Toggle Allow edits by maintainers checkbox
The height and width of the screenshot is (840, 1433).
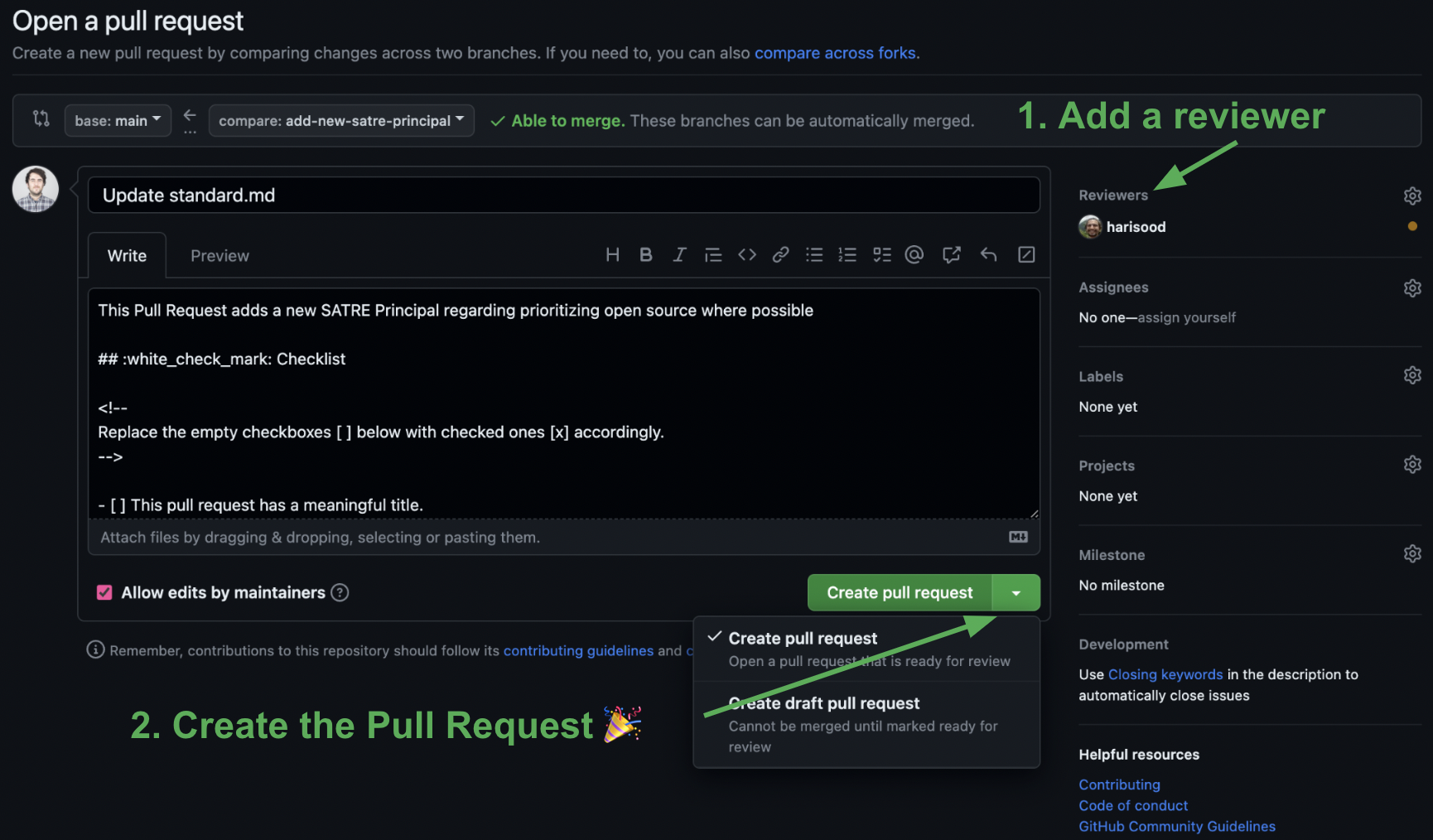point(104,592)
